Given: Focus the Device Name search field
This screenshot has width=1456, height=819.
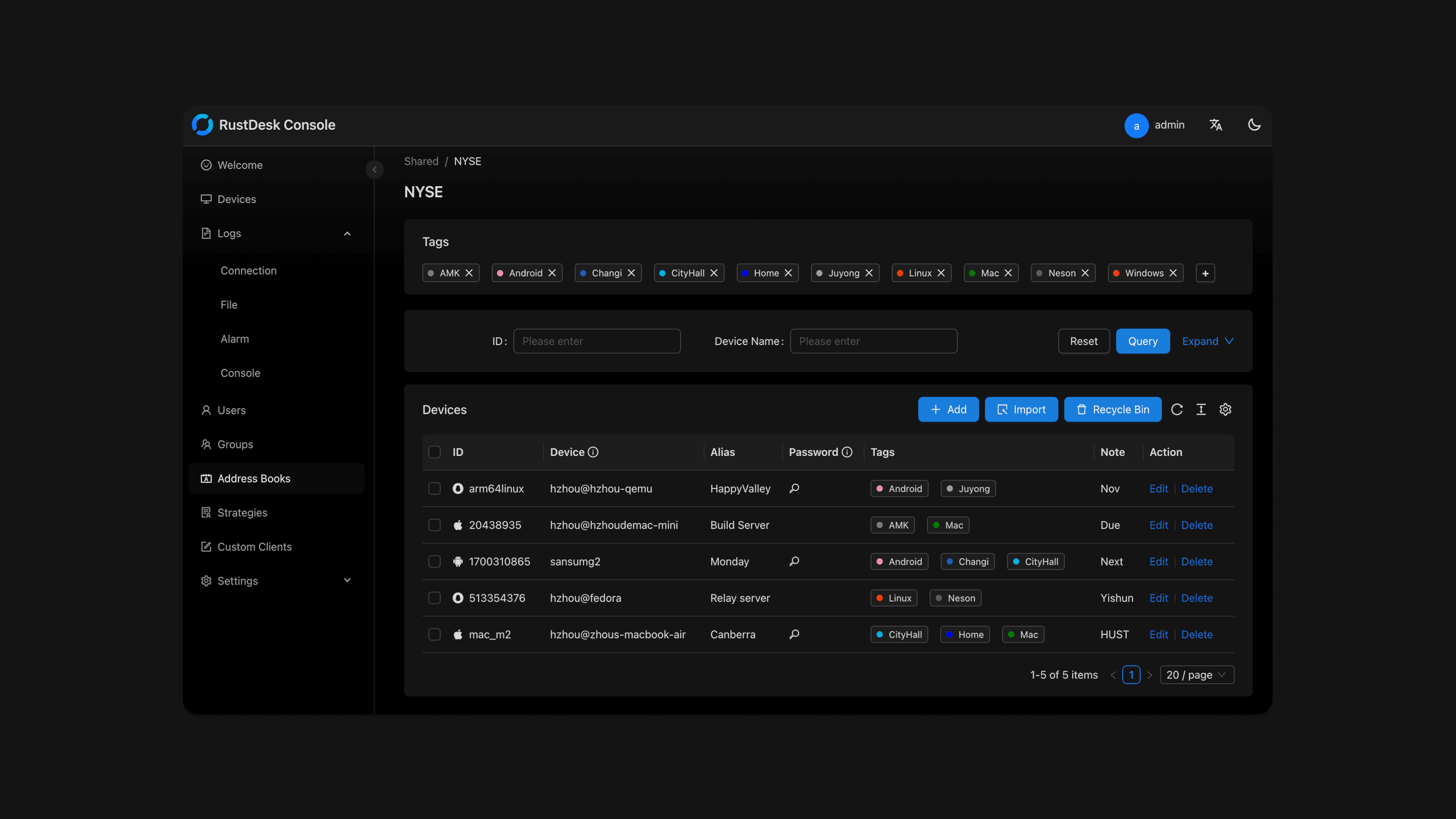Looking at the screenshot, I should point(874,341).
